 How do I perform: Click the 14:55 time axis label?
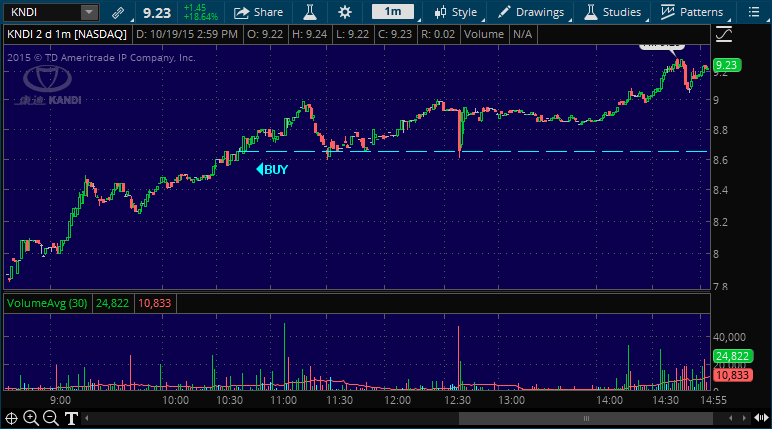tap(713, 400)
